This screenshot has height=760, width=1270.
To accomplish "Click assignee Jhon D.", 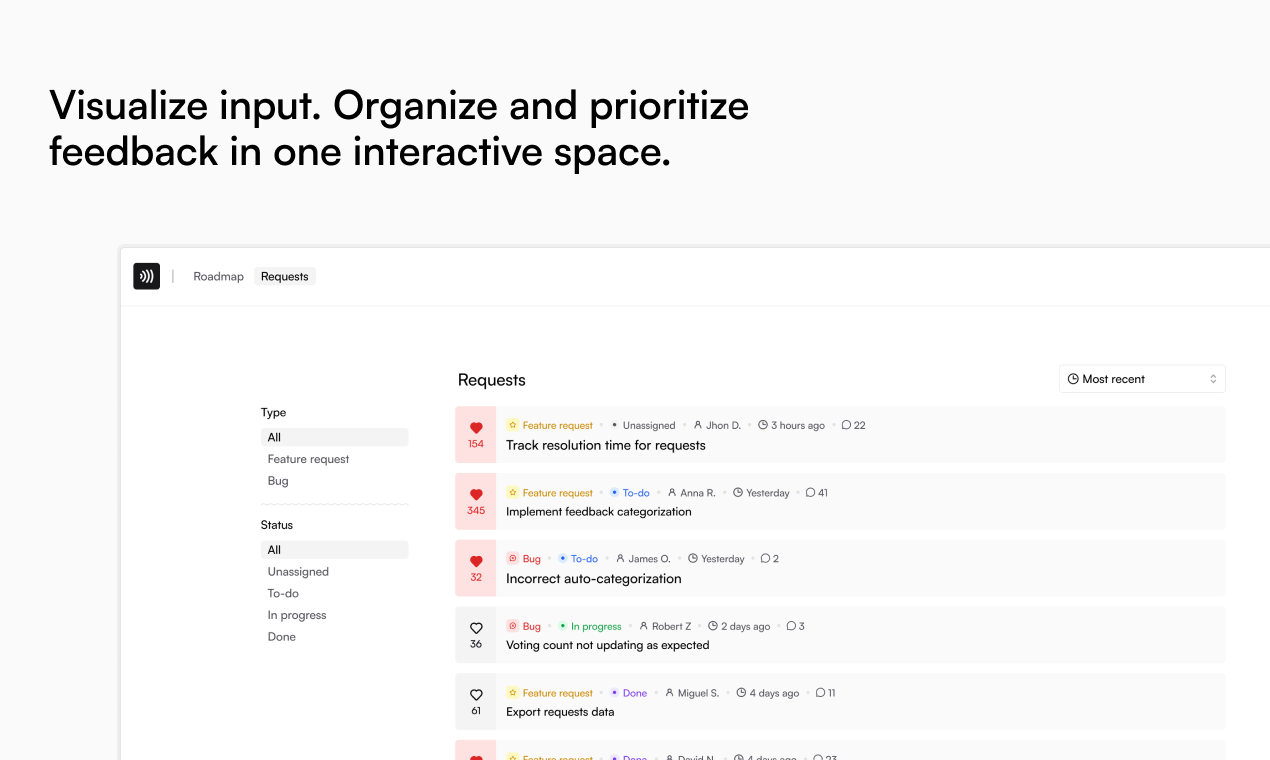I will pos(717,425).
